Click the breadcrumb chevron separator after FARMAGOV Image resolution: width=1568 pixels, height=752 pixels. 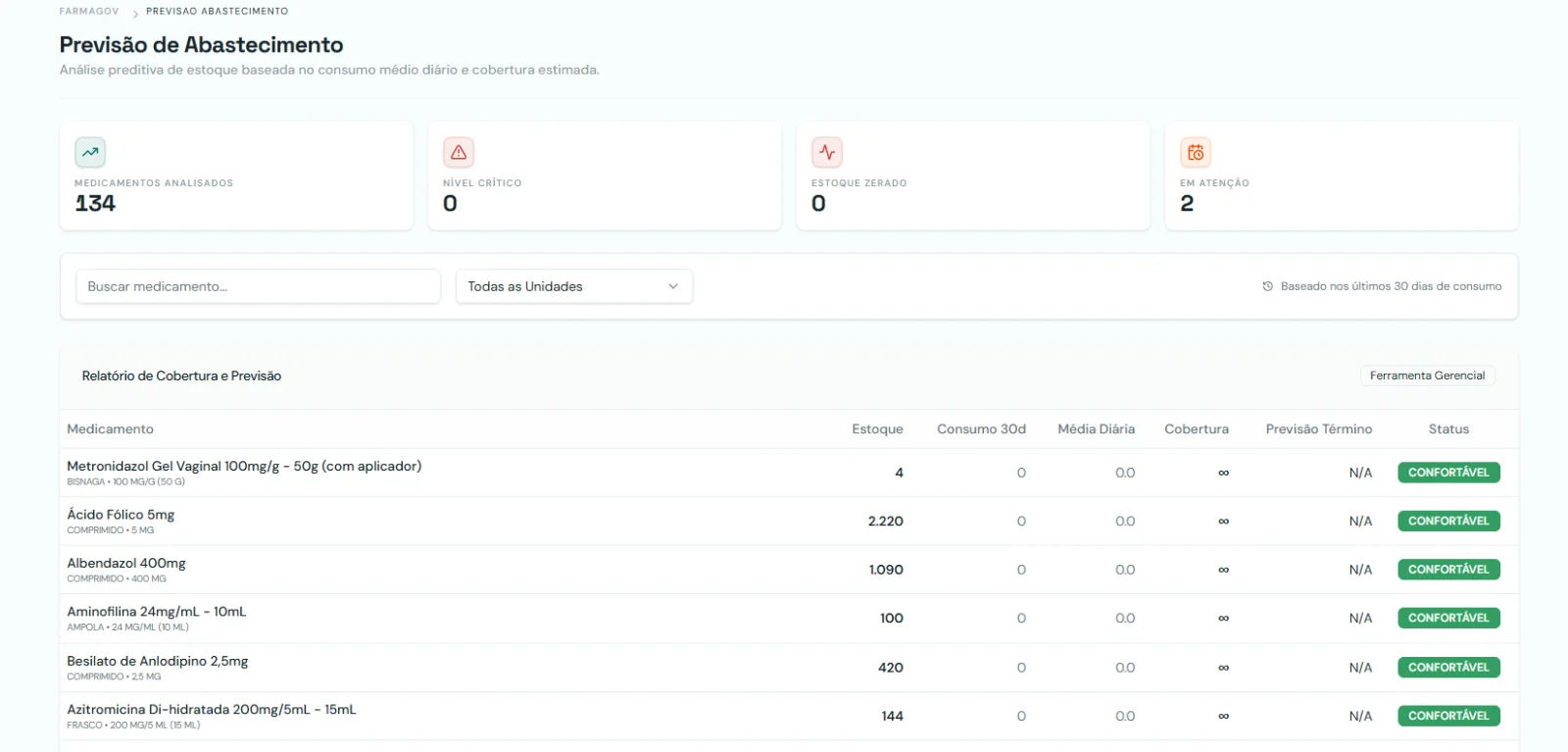click(x=135, y=13)
